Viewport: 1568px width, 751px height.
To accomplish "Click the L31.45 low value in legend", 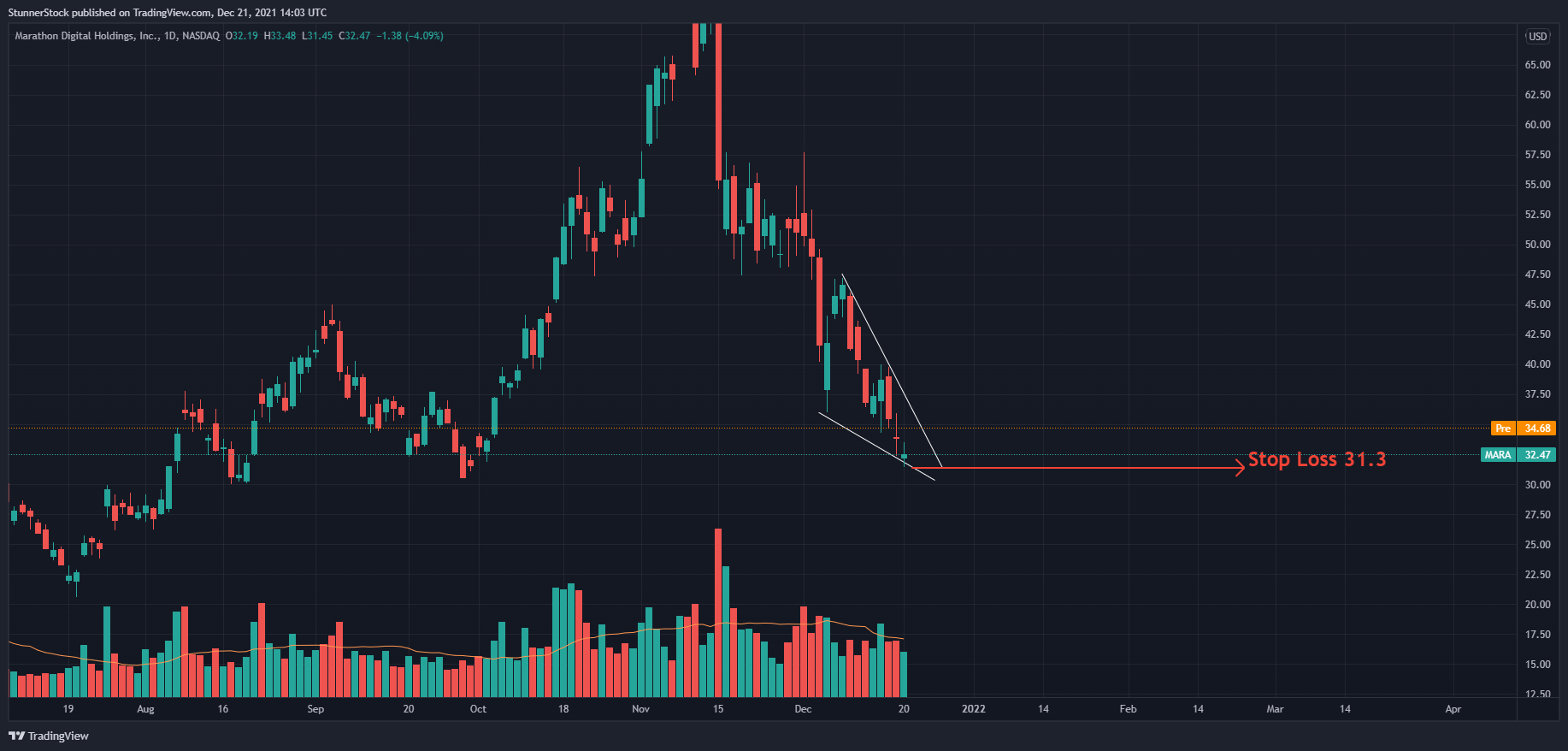I will coord(317,36).
